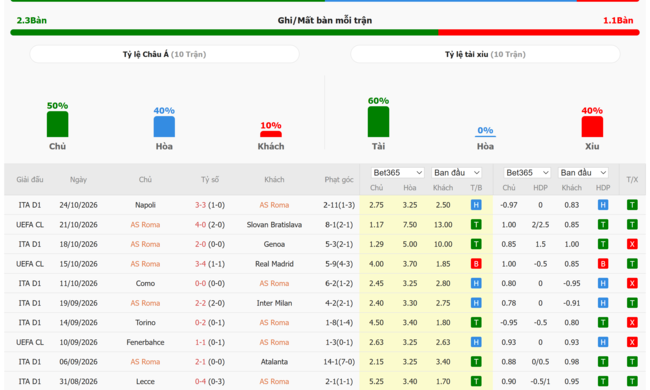Open the 3-3 (1-0) score of Napoli match
Screen dimensions: 650x390
[210, 205]
